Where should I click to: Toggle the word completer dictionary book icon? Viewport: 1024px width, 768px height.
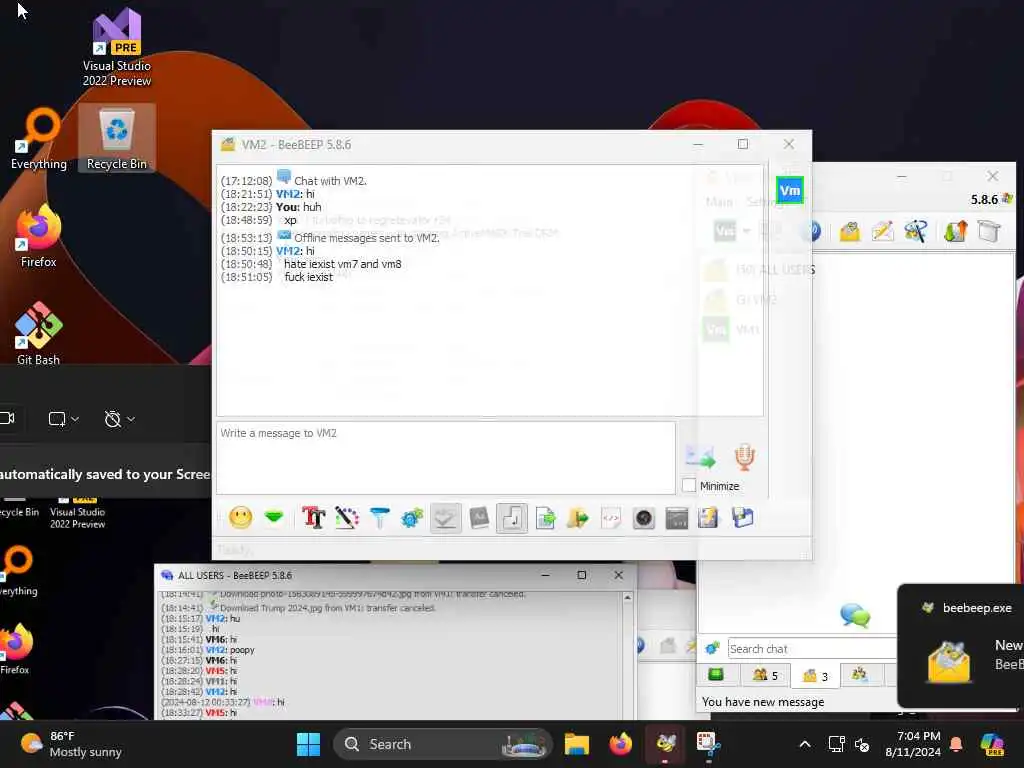(x=479, y=518)
